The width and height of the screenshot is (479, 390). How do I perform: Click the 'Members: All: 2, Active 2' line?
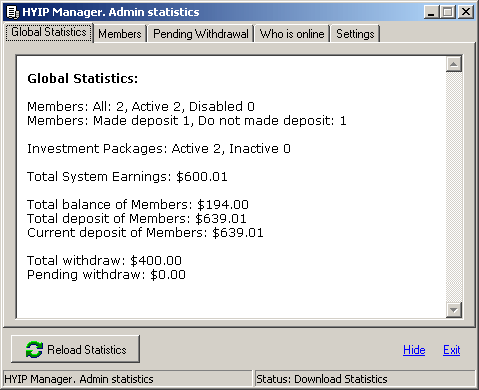141,107
